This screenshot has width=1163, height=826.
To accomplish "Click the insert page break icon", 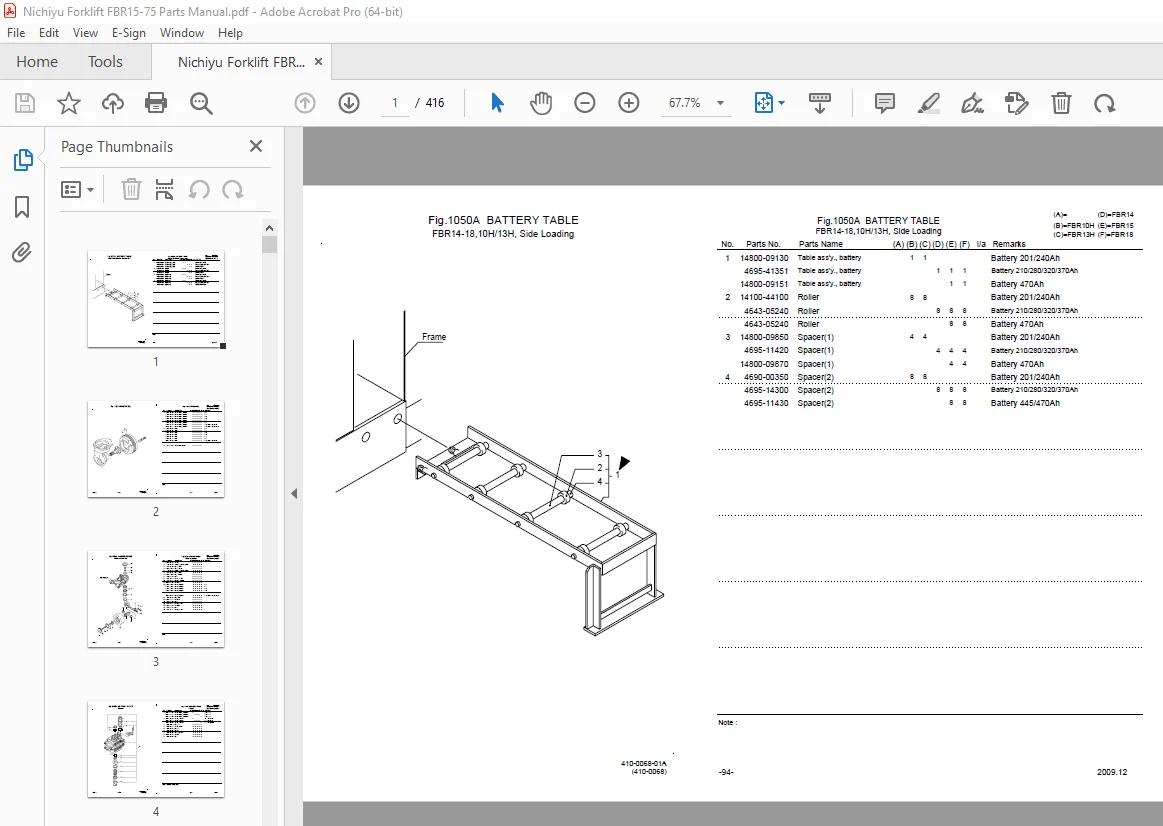I will pos(164,190).
